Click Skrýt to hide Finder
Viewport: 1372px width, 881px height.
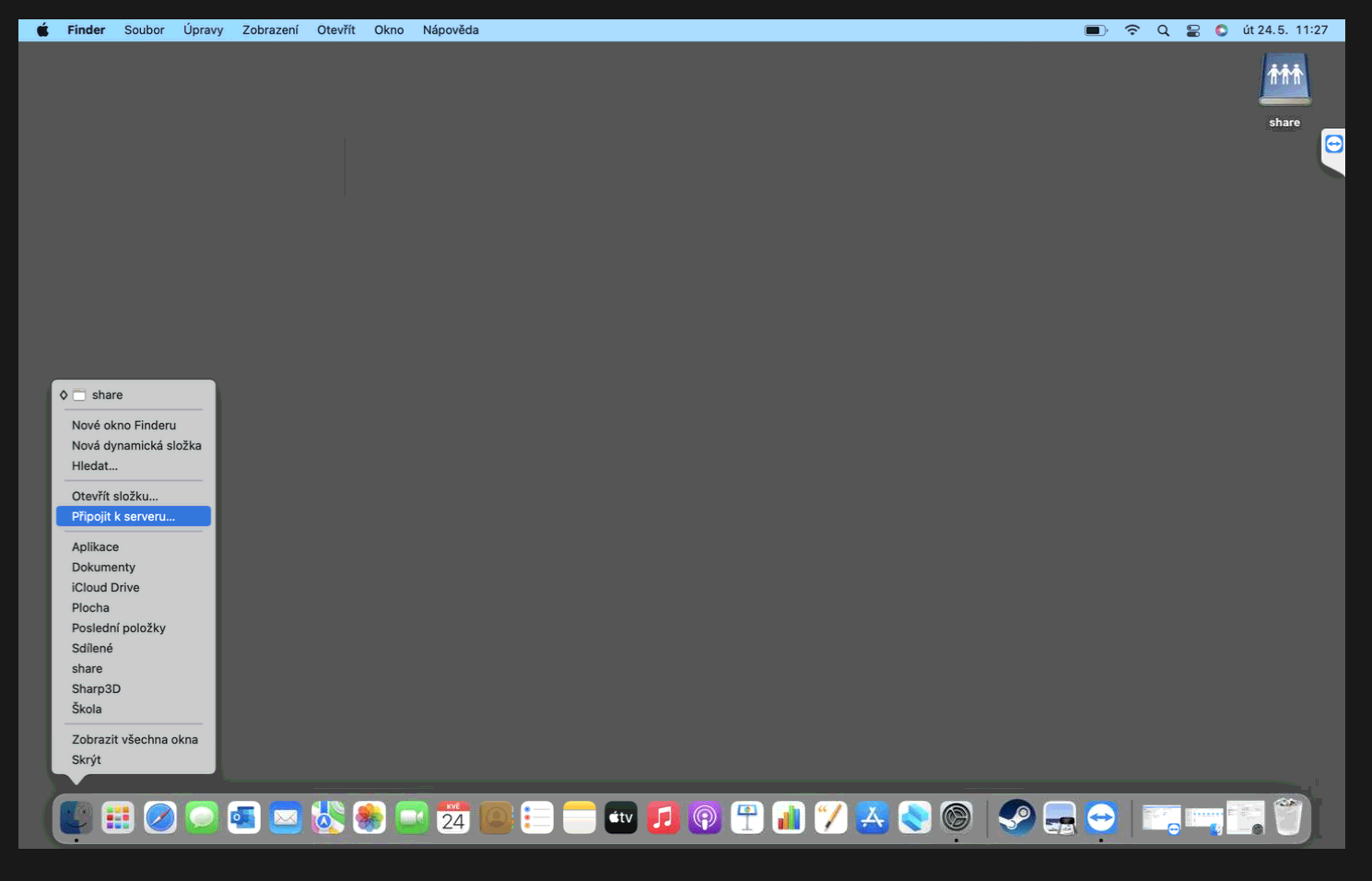[87, 759]
